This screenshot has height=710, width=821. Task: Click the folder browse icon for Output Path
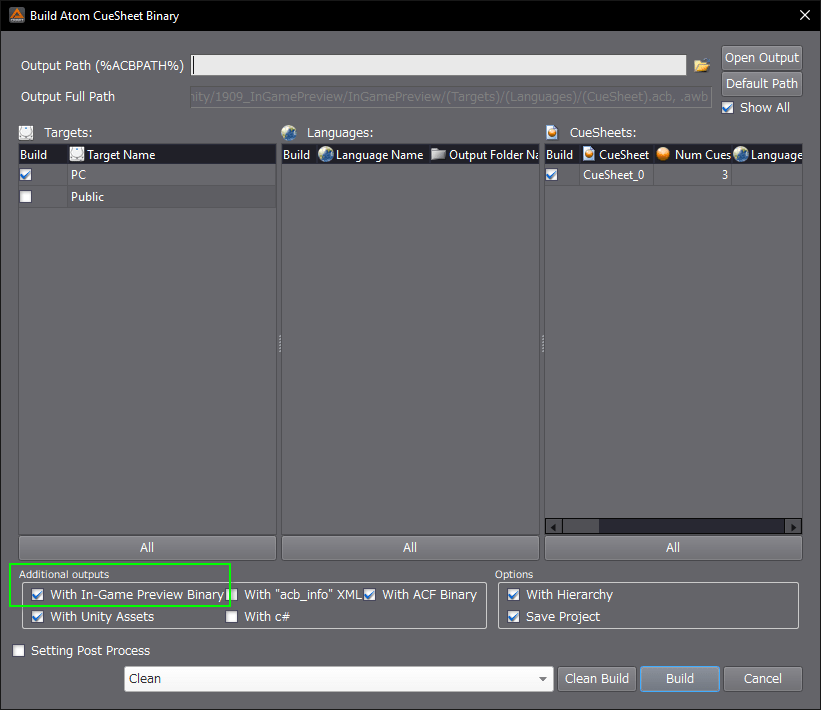(x=701, y=65)
